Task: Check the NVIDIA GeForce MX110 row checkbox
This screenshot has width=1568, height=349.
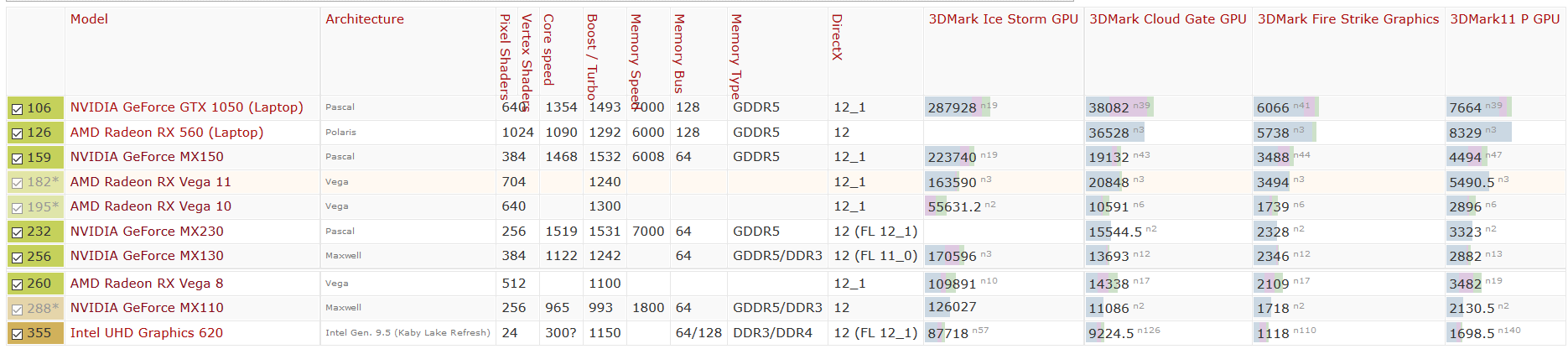Action: tap(17, 310)
